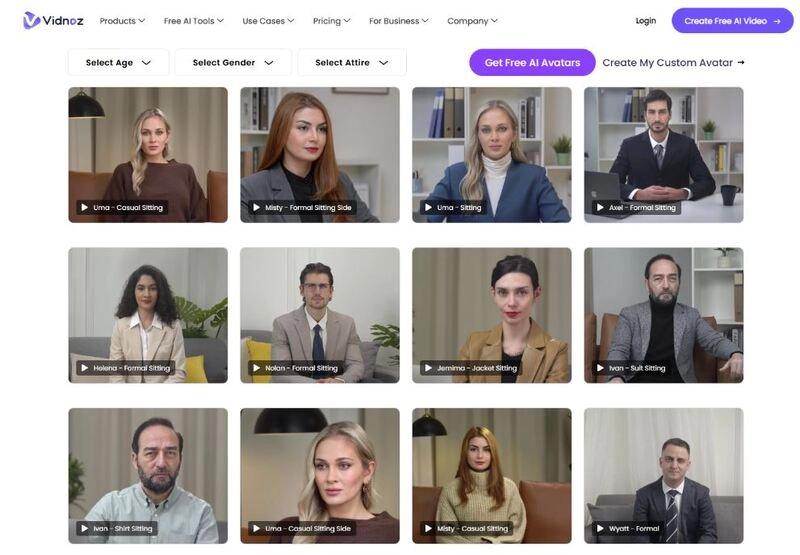The height and width of the screenshot is (555, 800).
Task: Play the Misty - Formal Sitting Side preview
Action: coord(257,208)
